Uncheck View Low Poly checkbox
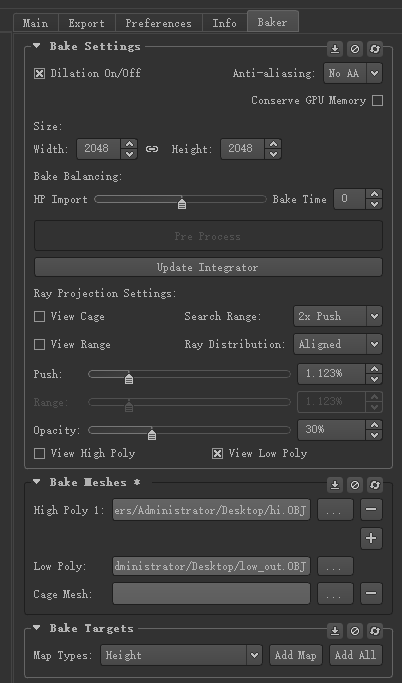Image resolution: width=402 pixels, height=683 pixels. coord(217,453)
